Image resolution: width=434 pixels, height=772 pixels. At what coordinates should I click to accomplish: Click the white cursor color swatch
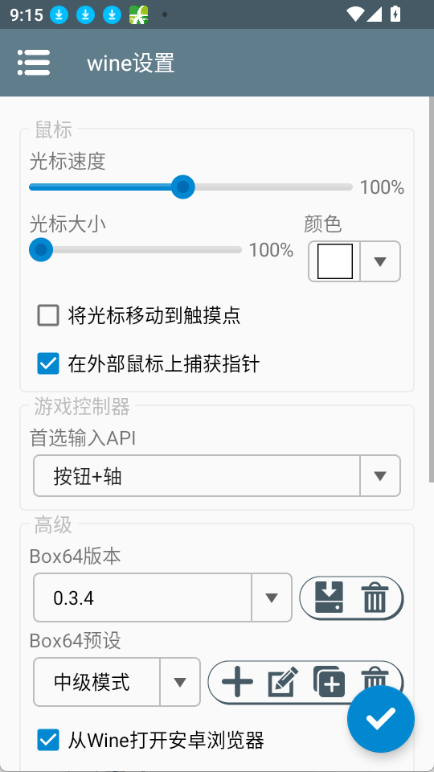(335, 261)
